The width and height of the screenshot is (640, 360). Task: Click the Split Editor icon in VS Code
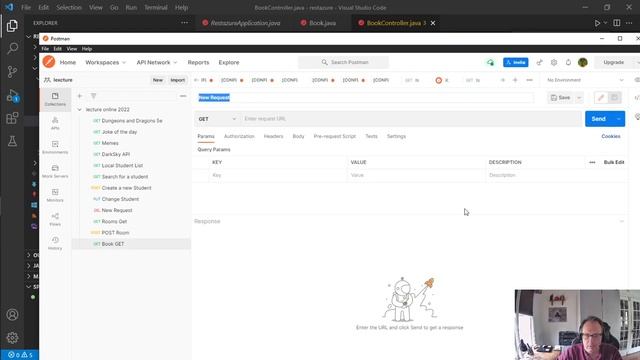click(x=617, y=23)
